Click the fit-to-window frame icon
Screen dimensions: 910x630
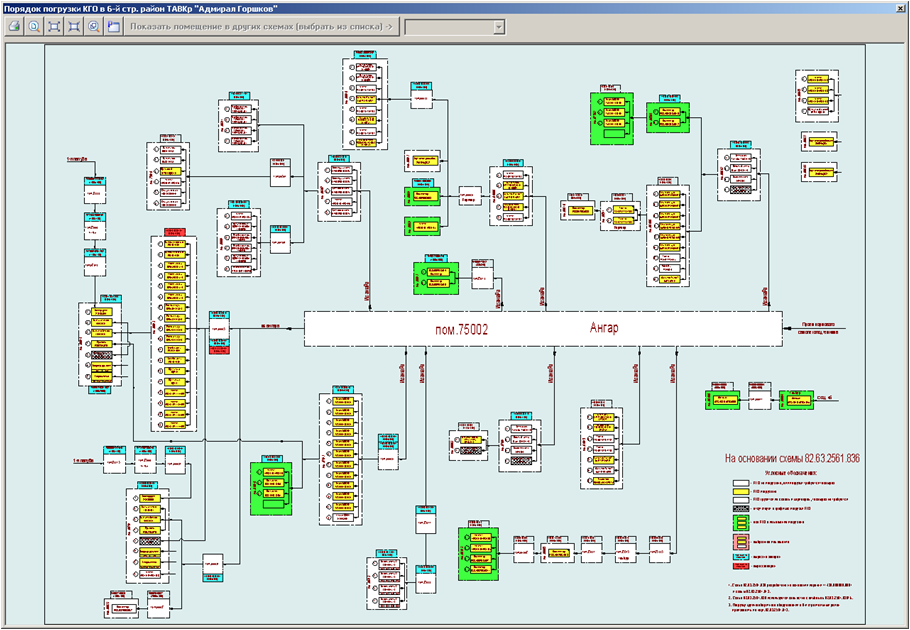pyautogui.click(x=54, y=26)
